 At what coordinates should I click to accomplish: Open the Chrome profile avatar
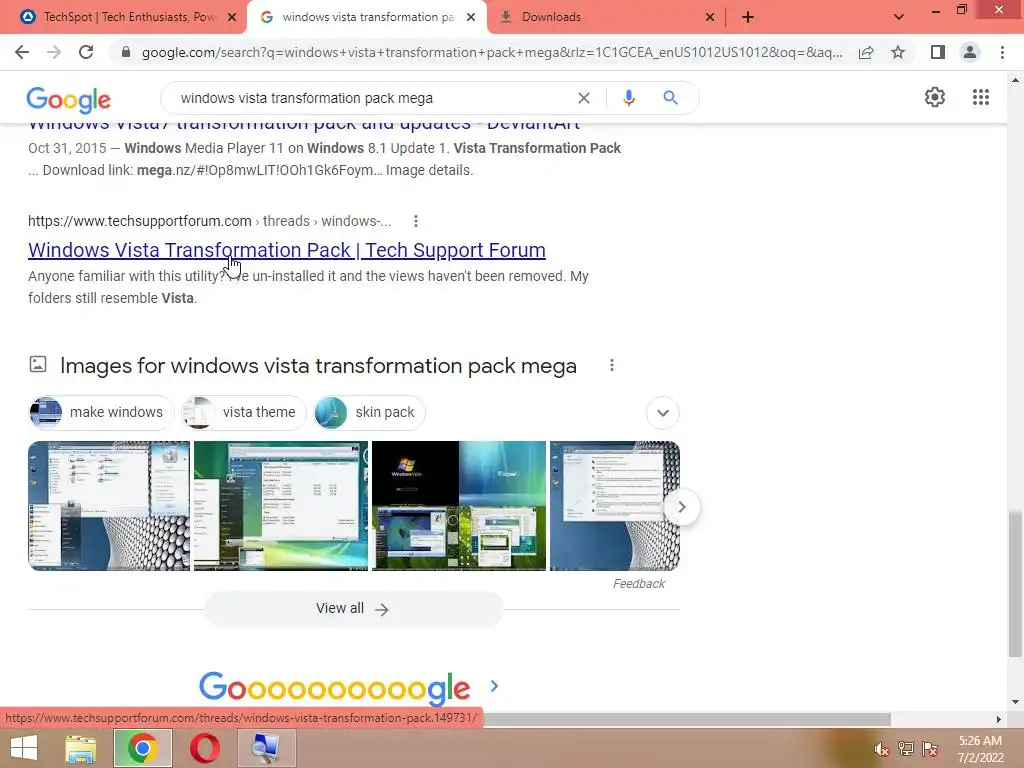(x=970, y=52)
